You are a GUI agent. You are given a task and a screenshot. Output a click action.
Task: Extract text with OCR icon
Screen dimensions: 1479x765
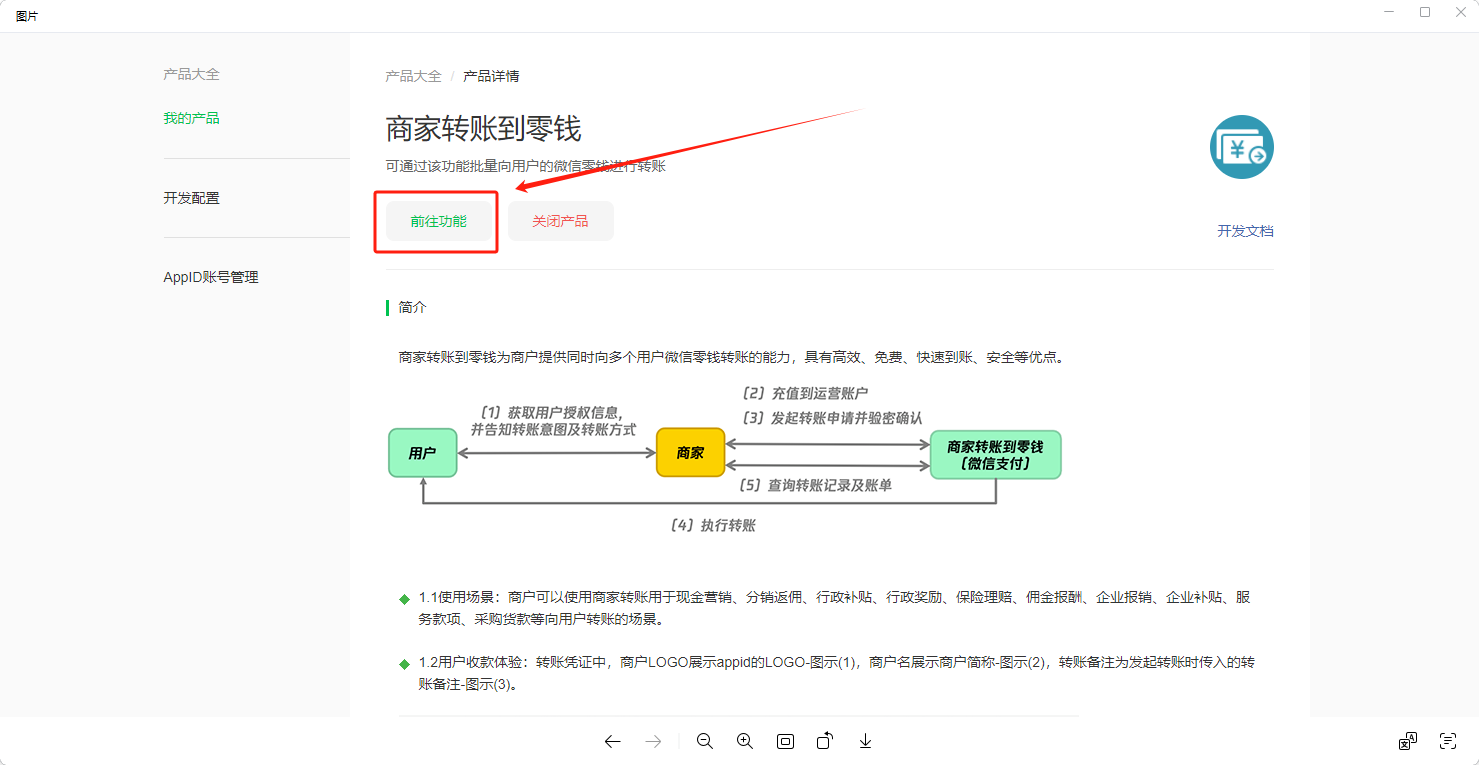(1447, 741)
